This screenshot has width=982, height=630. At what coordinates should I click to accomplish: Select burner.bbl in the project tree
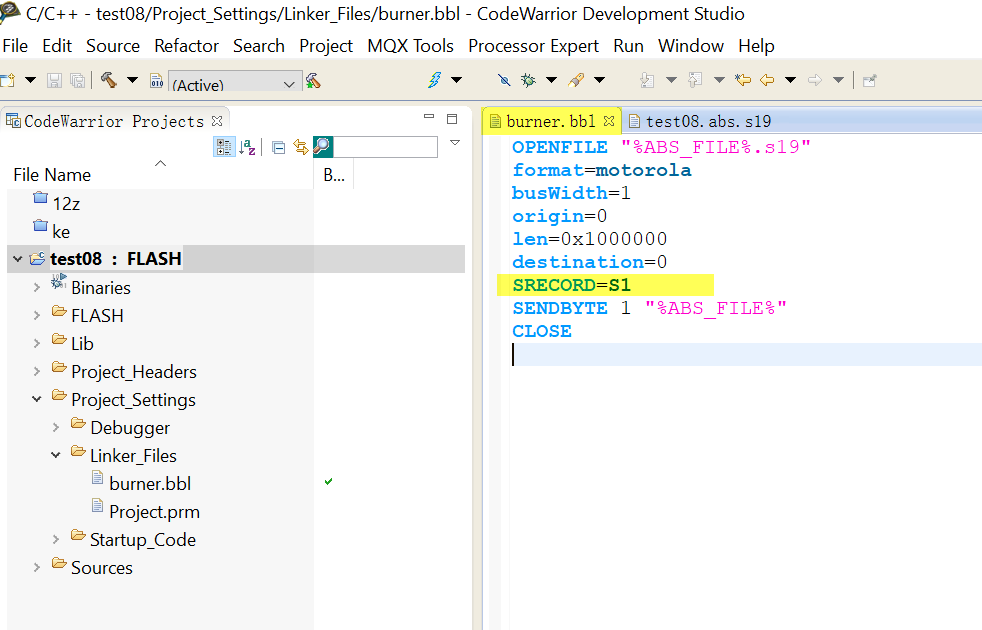click(150, 483)
